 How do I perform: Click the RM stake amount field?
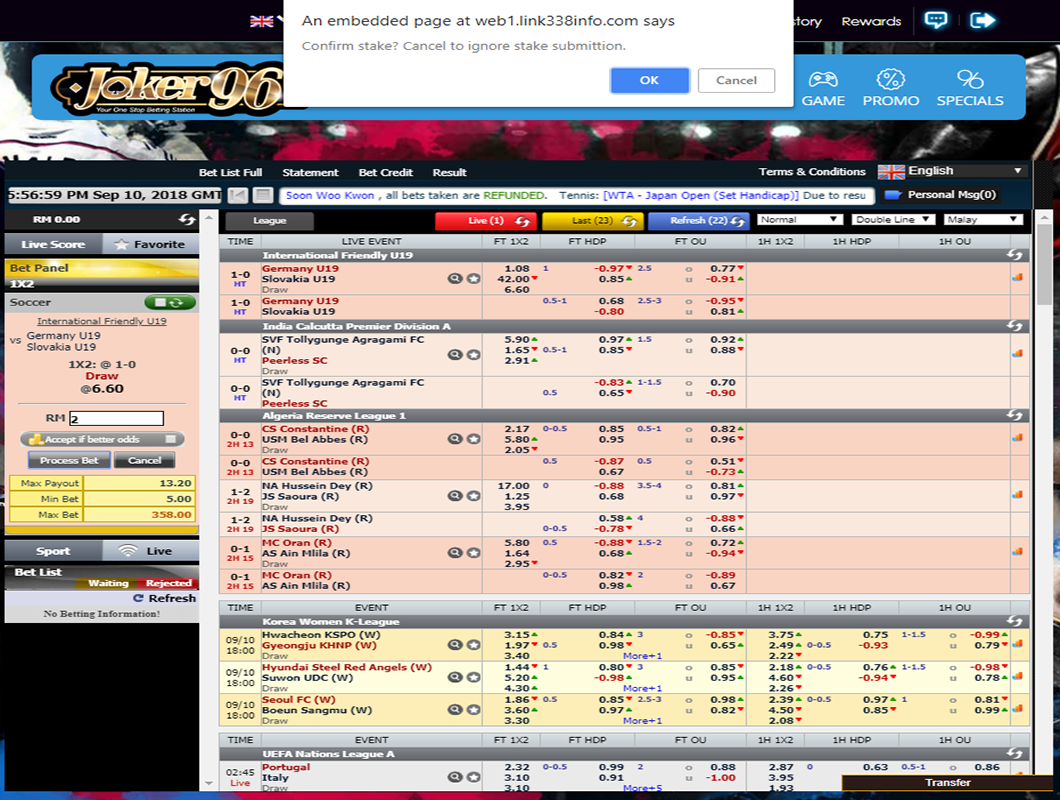[x=116, y=419]
